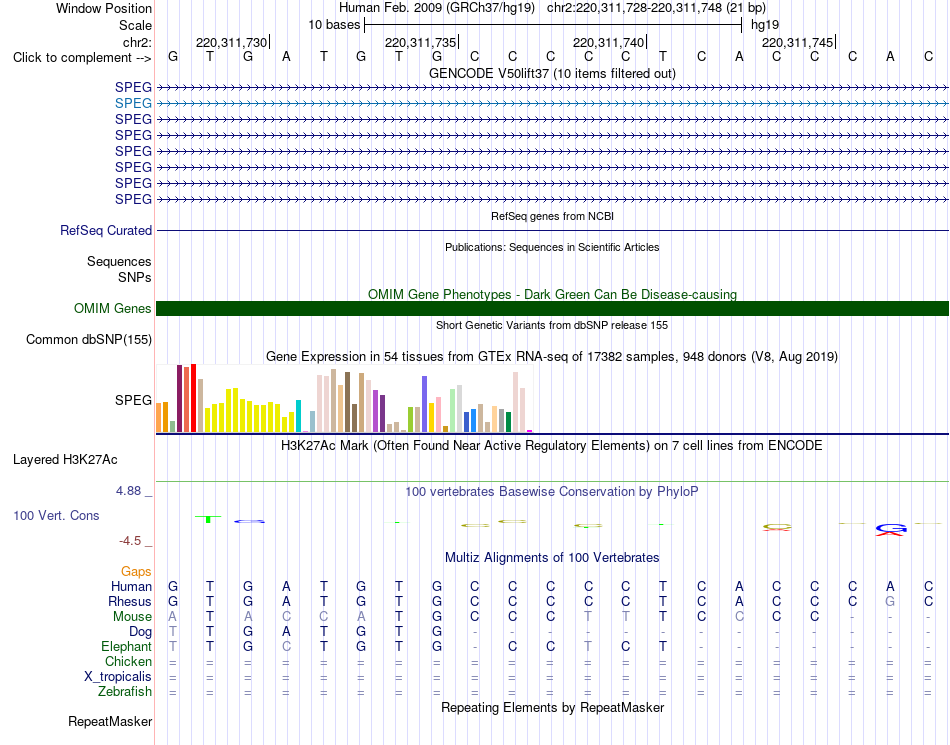The image size is (950, 745).
Task: Click the dark green OMIM Genes bar
Action: [x=552, y=308]
